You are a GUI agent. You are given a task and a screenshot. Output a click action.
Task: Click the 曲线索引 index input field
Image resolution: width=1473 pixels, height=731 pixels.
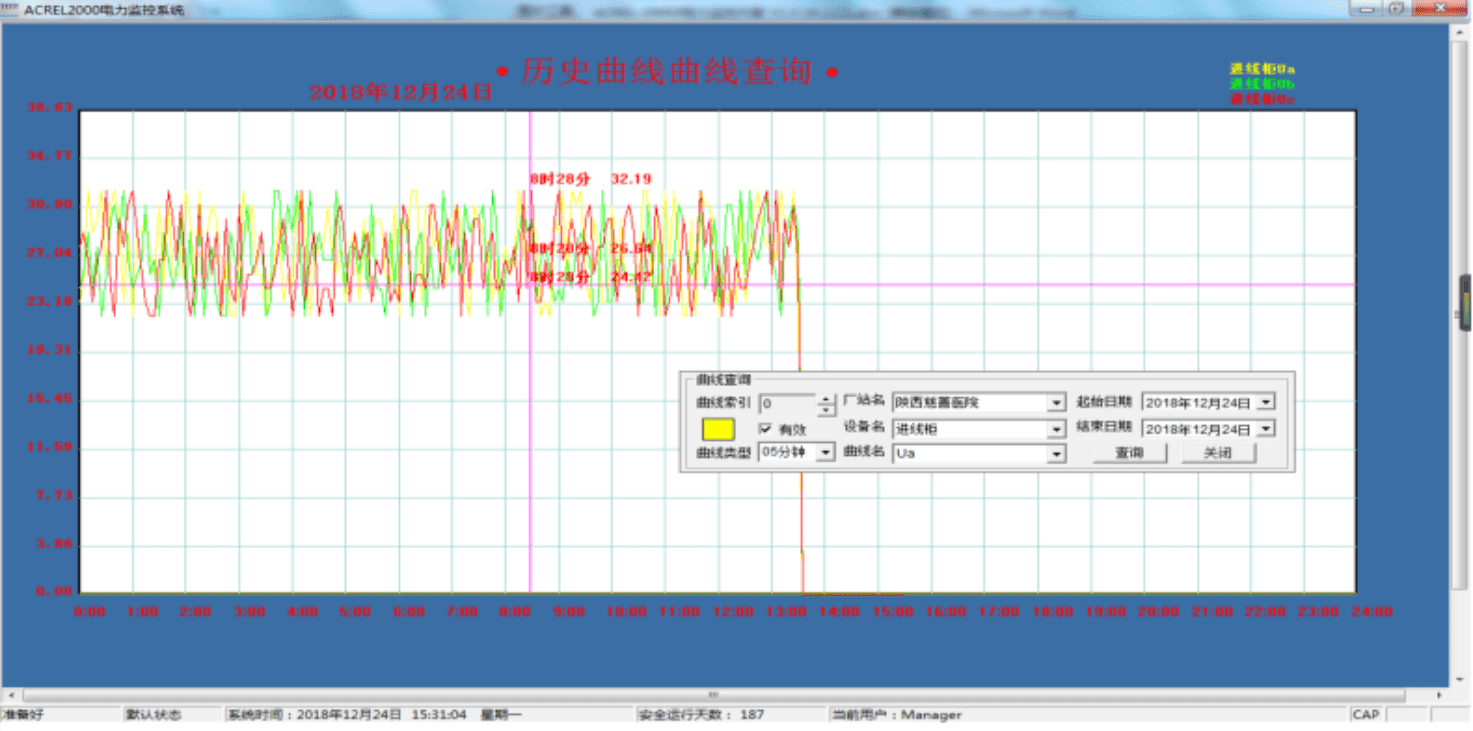pos(788,404)
